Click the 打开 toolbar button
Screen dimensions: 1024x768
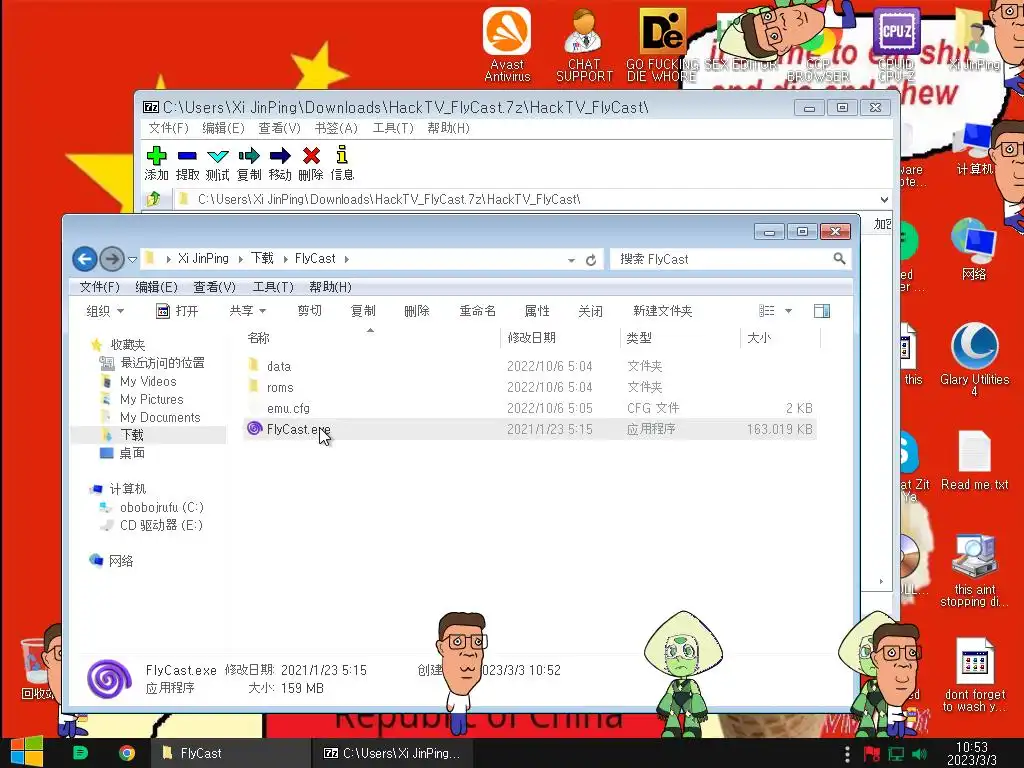178,311
